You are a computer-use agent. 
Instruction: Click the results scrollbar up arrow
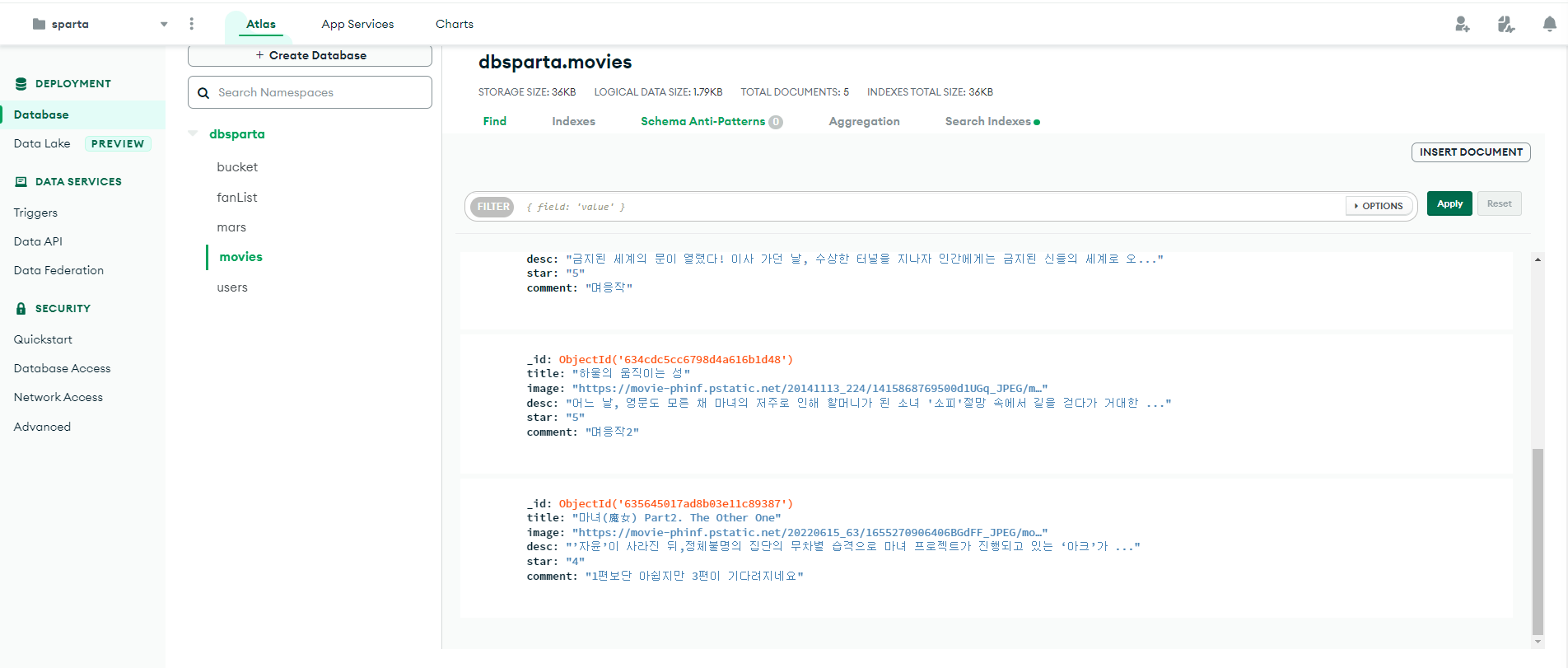pos(1538,259)
